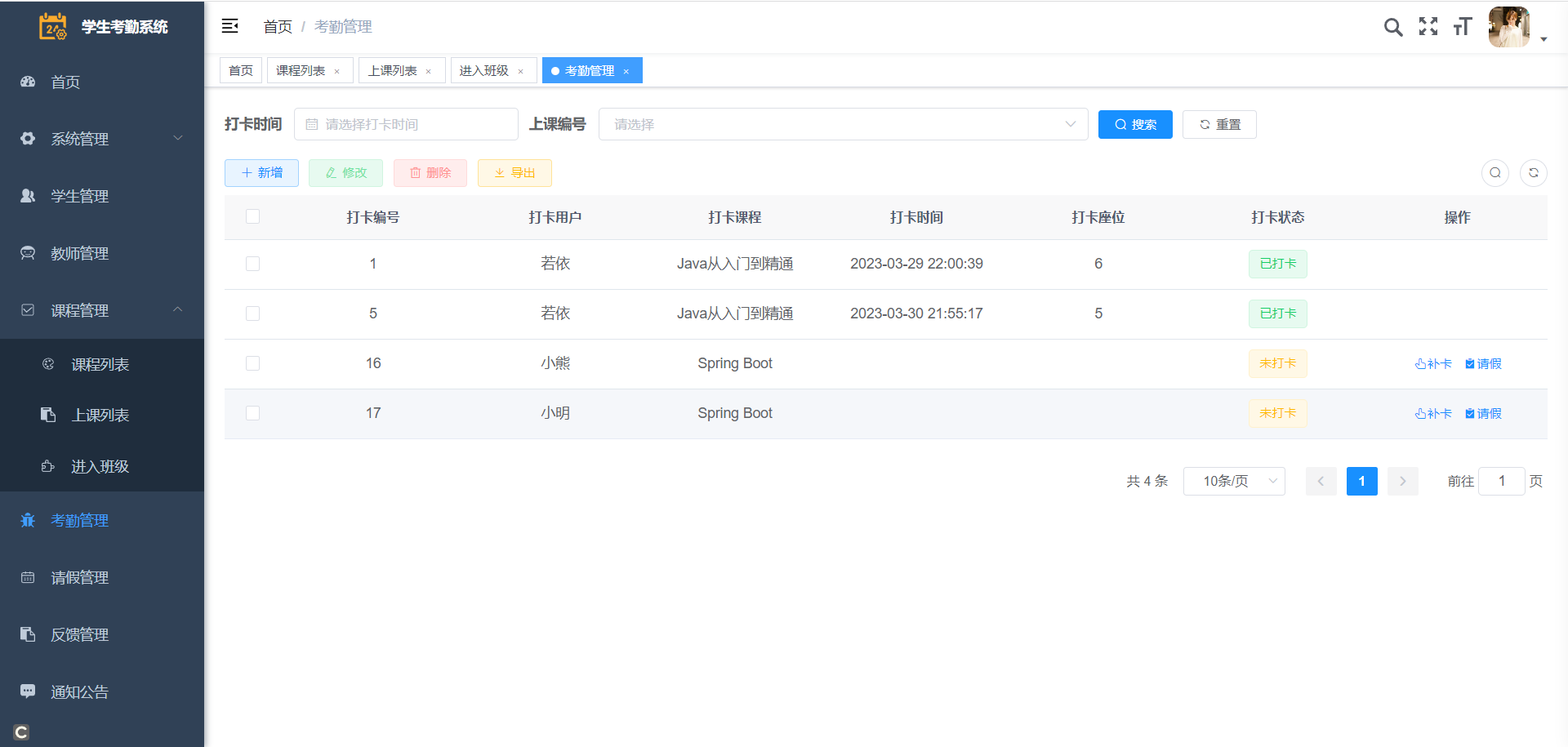Close the 上课列表 tab

(428, 71)
